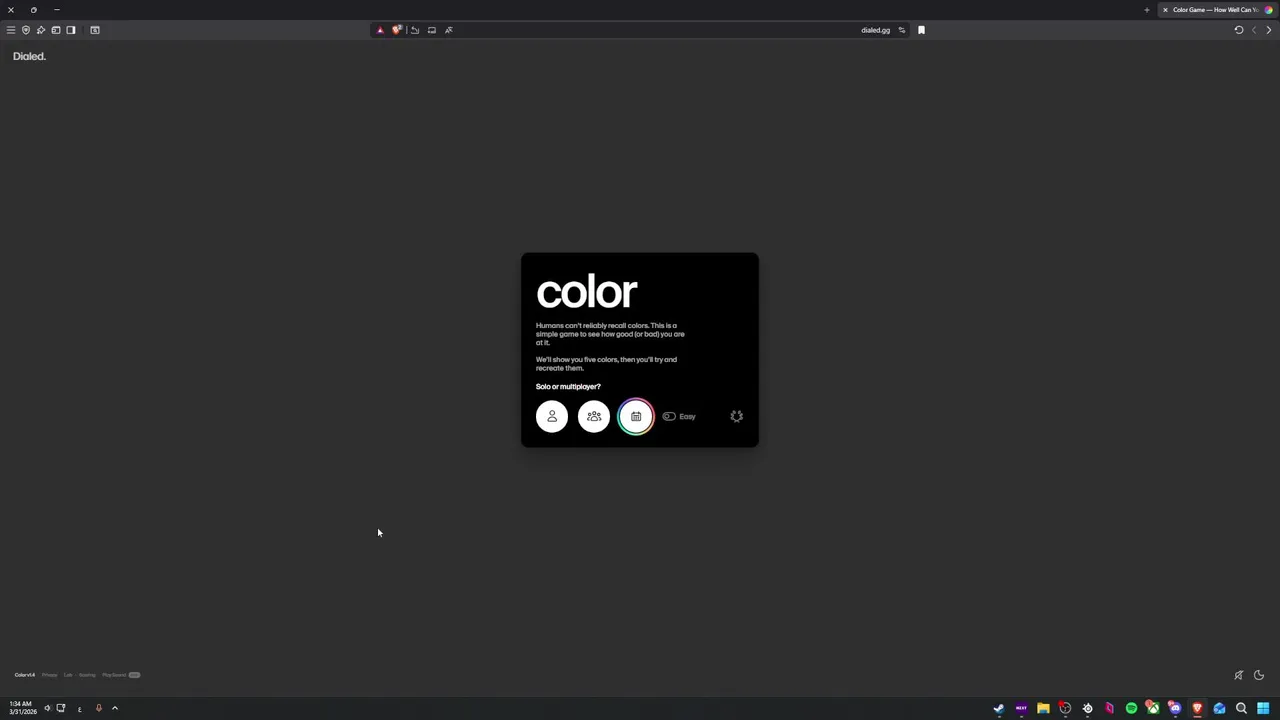The image size is (1280, 720).
Task: Click the gear badge icon in color card
Action: click(x=737, y=416)
